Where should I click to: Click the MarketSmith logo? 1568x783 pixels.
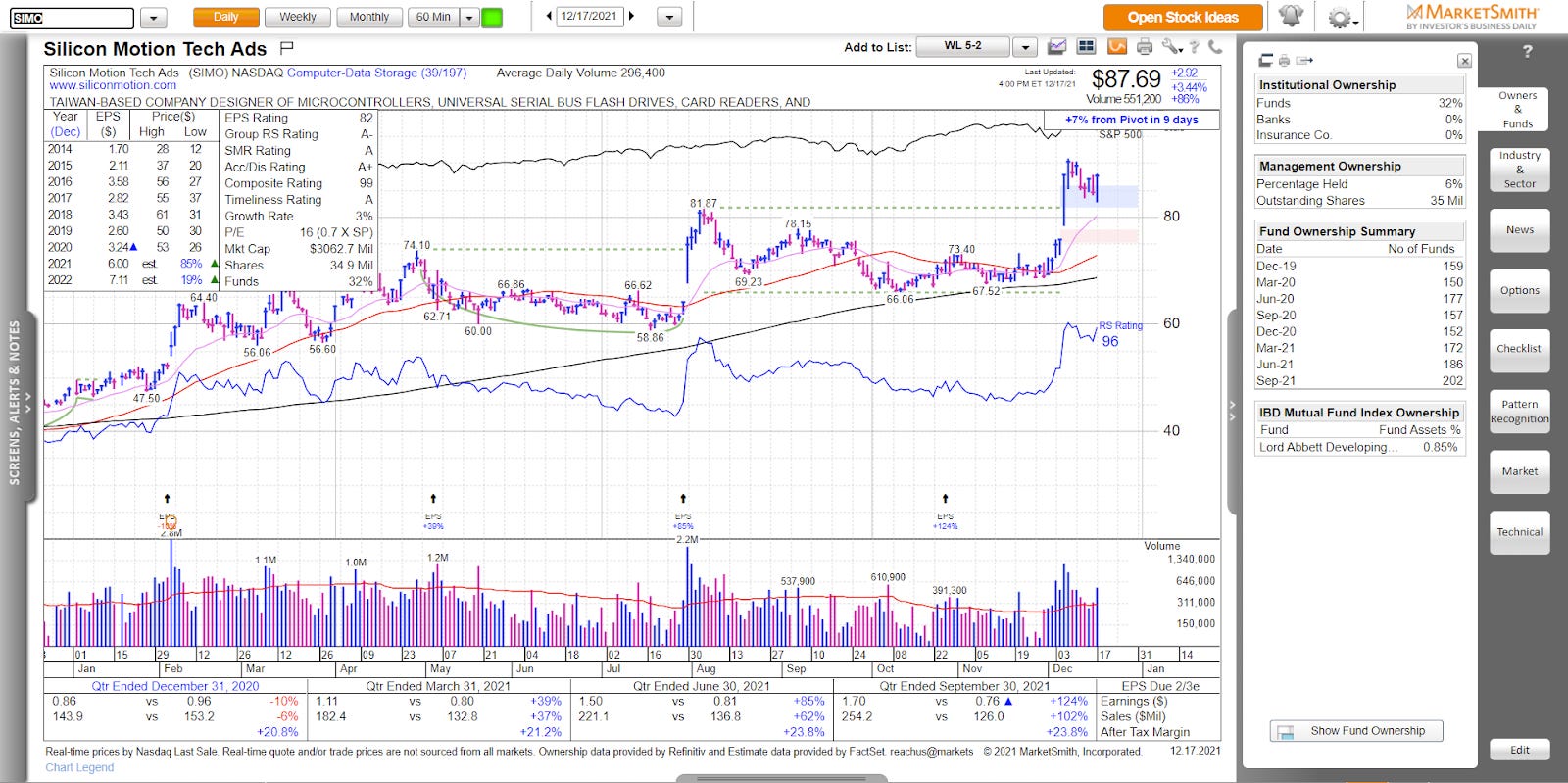(x=1472, y=16)
